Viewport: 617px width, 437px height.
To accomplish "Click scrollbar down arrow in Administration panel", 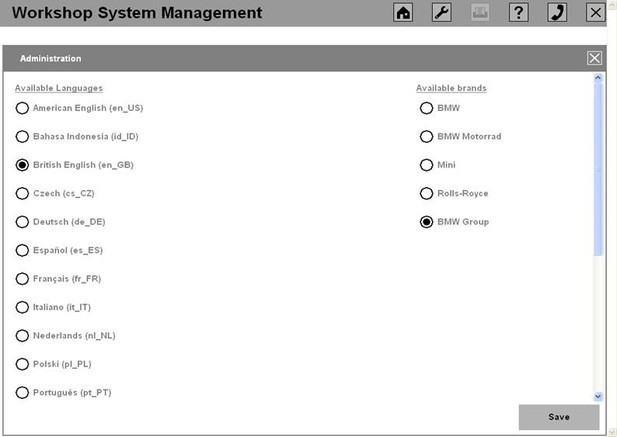I will pyautogui.click(x=598, y=396).
